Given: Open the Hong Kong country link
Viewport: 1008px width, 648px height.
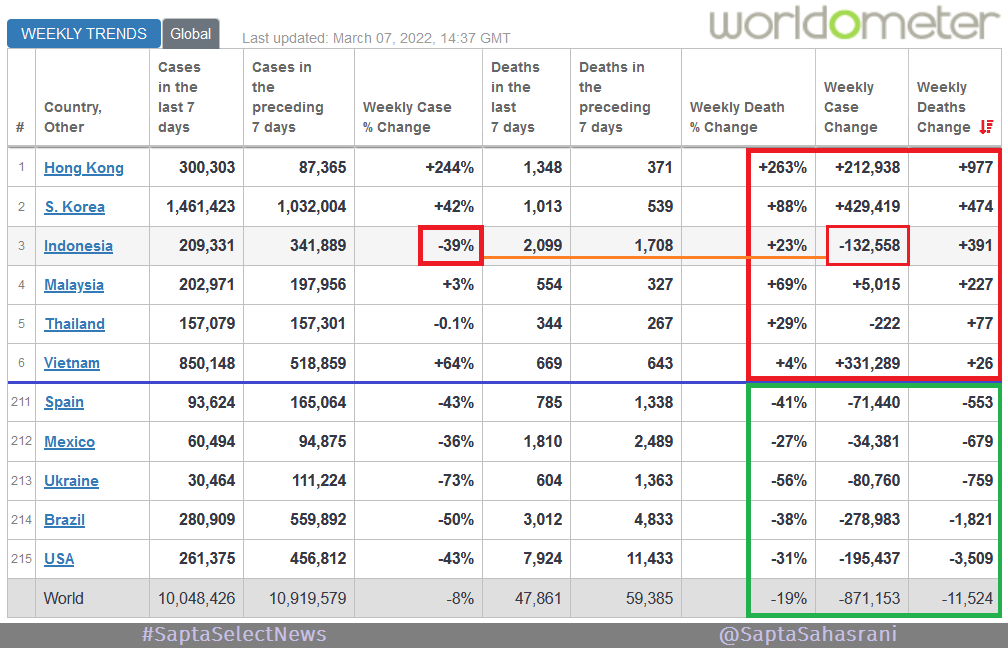Looking at the screenshot, I should pyautogui.click(x=83, y=167).
